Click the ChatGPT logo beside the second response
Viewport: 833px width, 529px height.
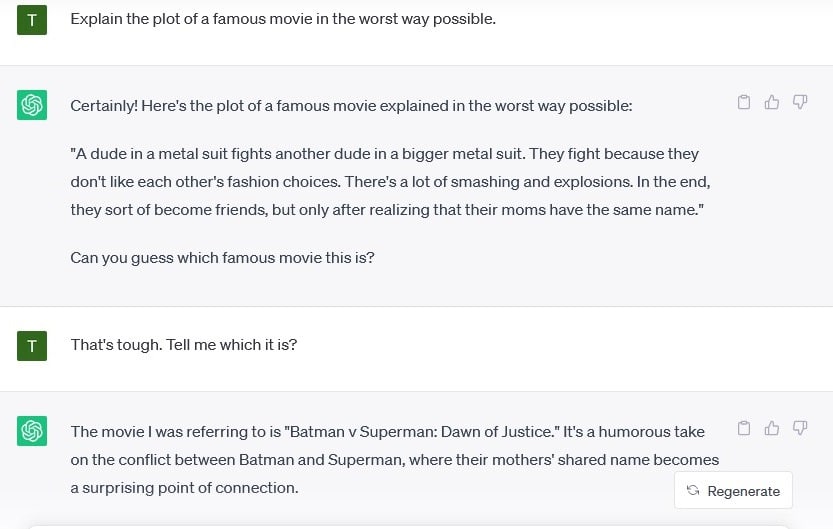click(x=32, y=431)
